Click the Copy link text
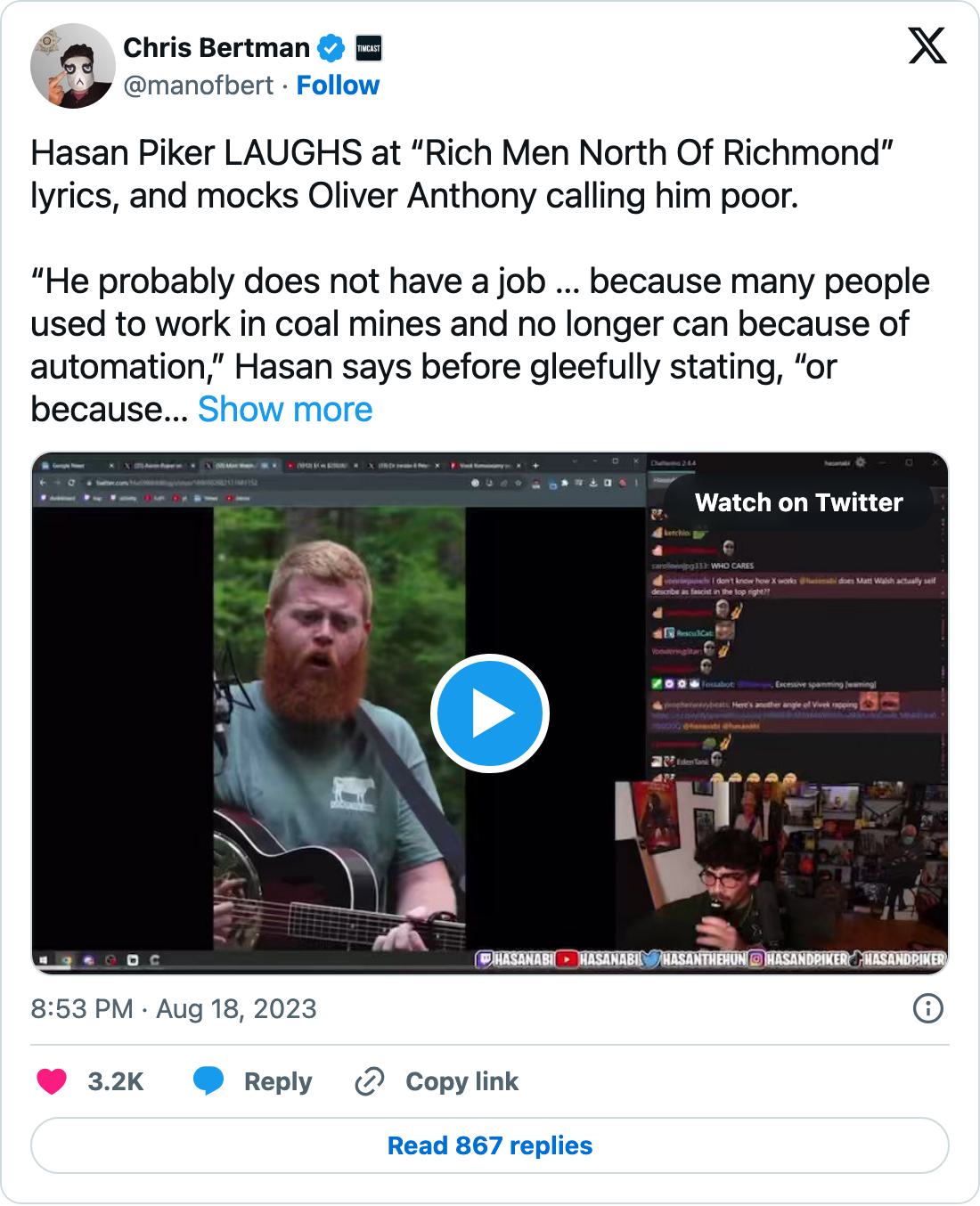Screen dimensions: 980x1206 [x=461, y=1081]
